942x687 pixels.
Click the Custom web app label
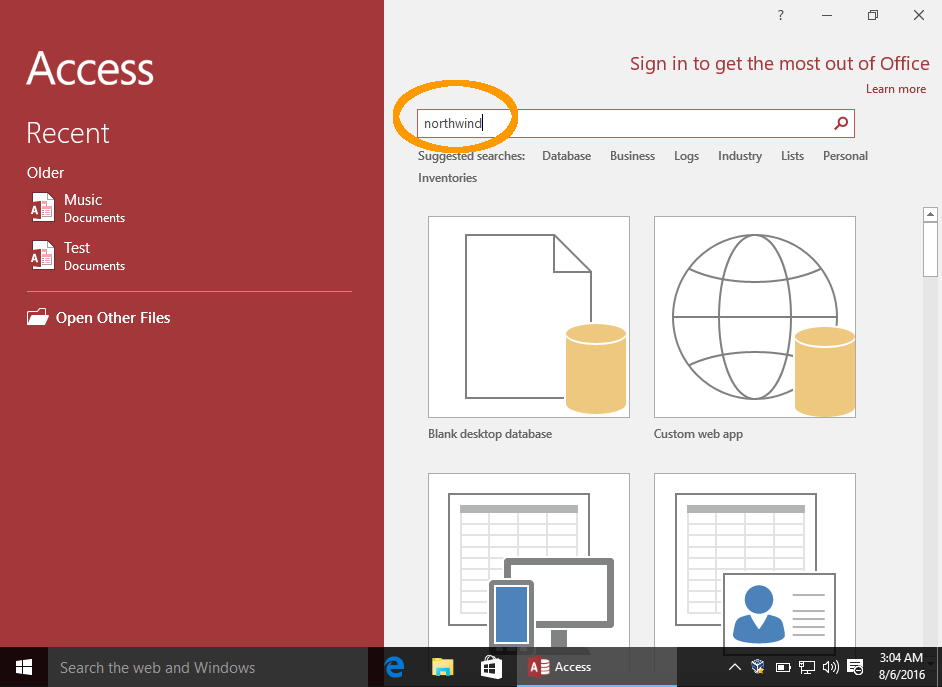coord(698,434)
